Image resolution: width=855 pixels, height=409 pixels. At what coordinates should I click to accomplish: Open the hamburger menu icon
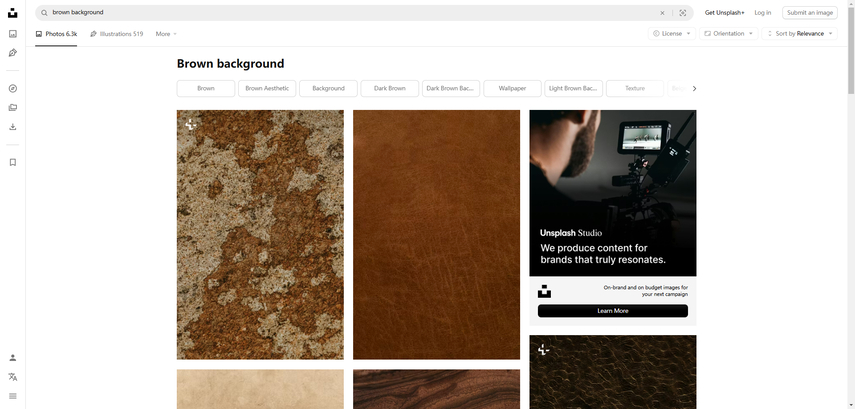(13, 396)
